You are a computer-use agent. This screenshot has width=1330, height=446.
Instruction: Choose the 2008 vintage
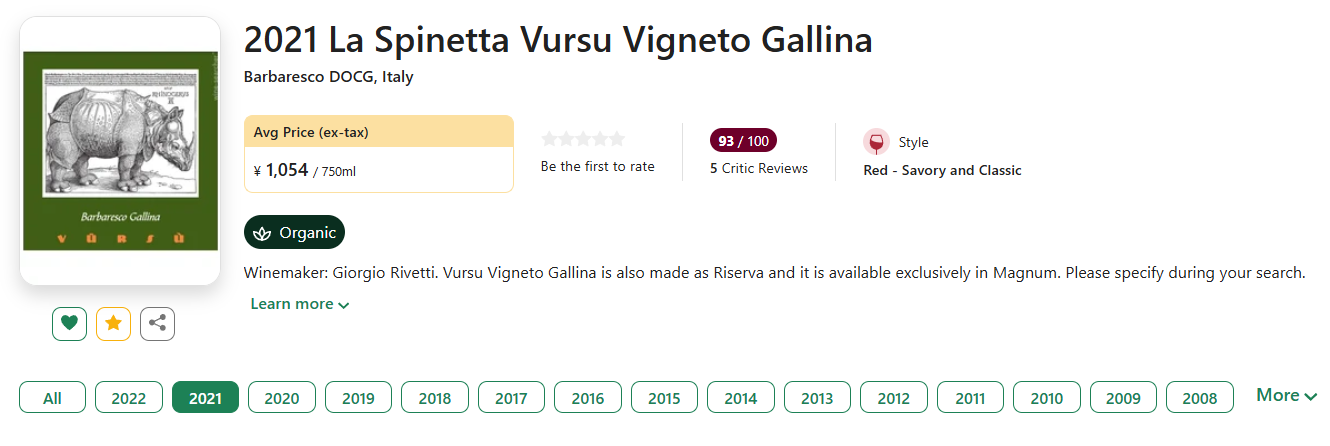[x=1199, y=398]
